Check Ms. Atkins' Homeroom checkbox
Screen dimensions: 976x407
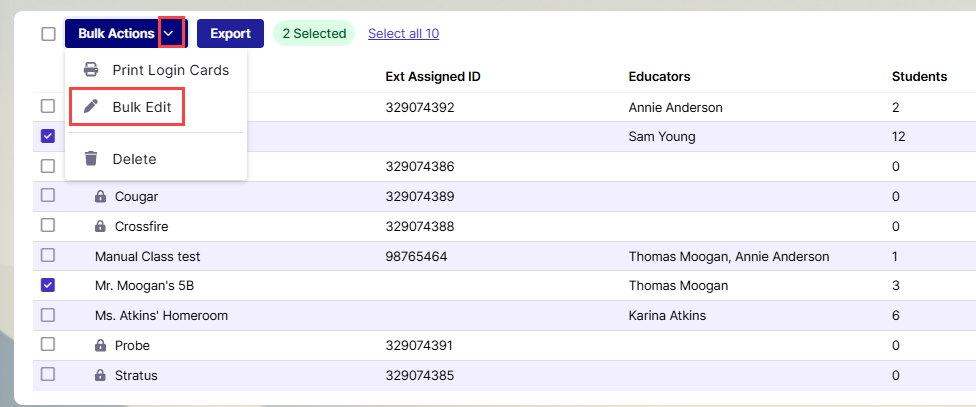[48, 315]
